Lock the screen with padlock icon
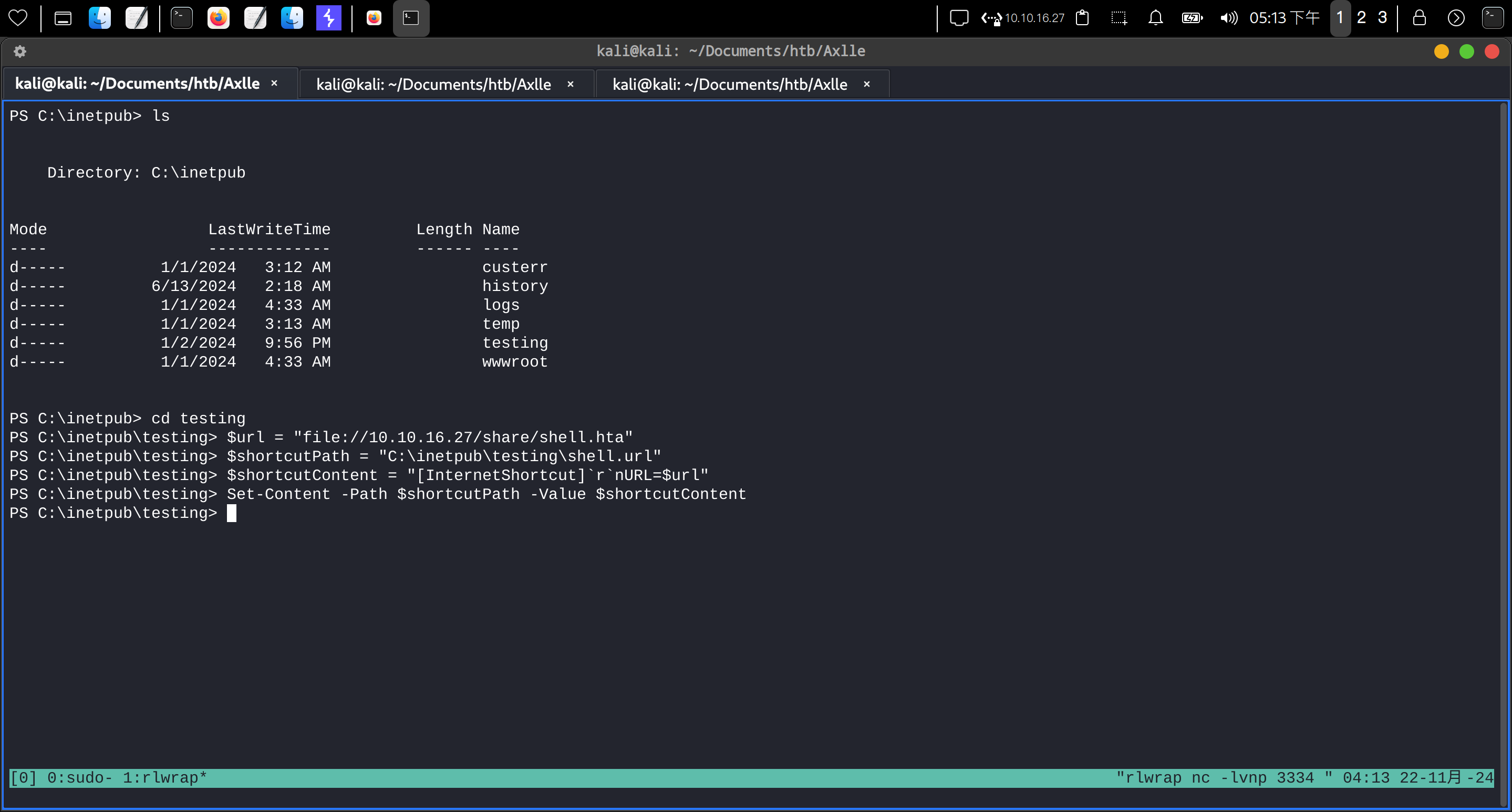Image resolution: width=1512 pixels, height=812 pixels. point(1419,18)
